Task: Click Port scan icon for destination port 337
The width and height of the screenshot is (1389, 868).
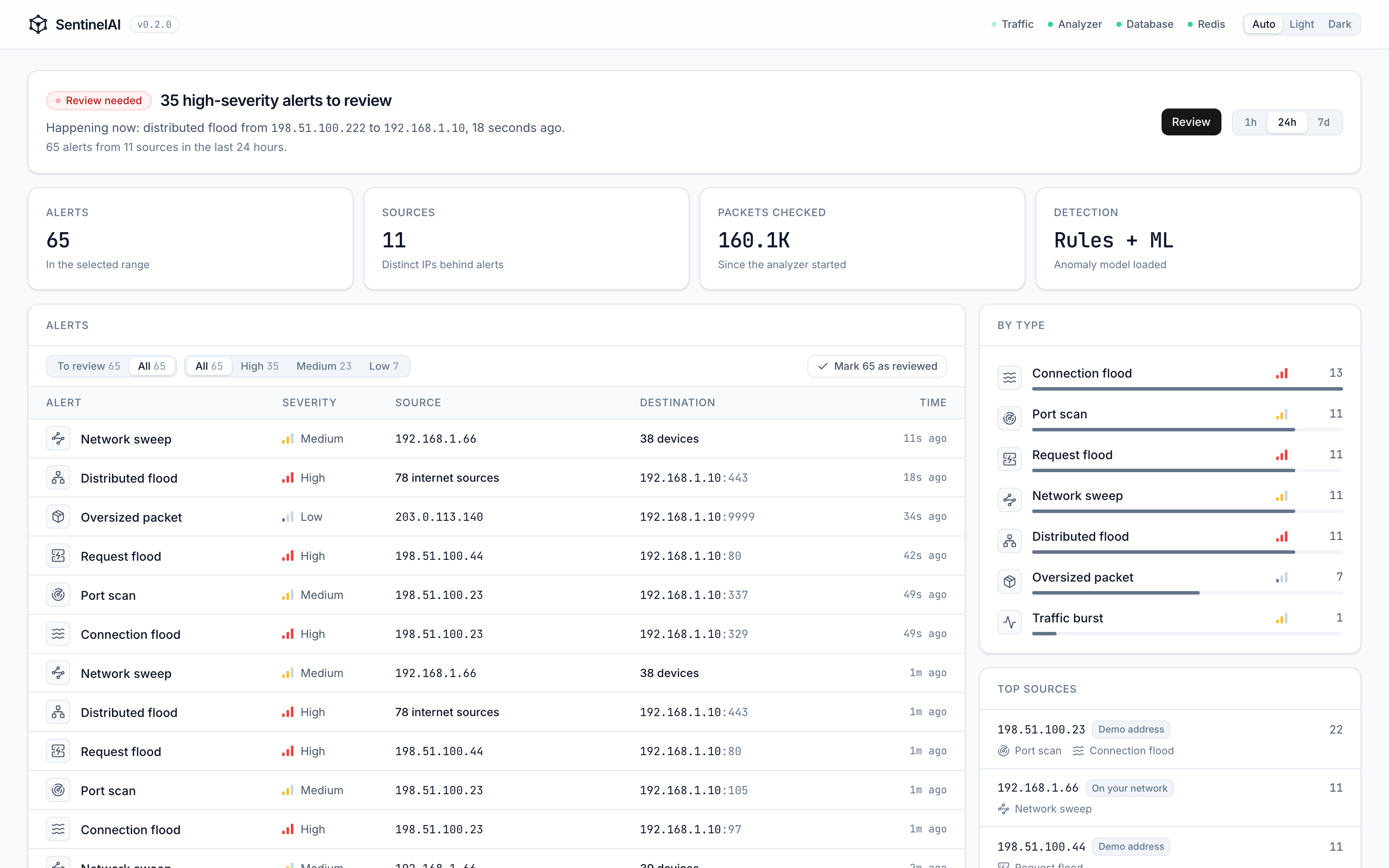Action: (x=58, y=595)
